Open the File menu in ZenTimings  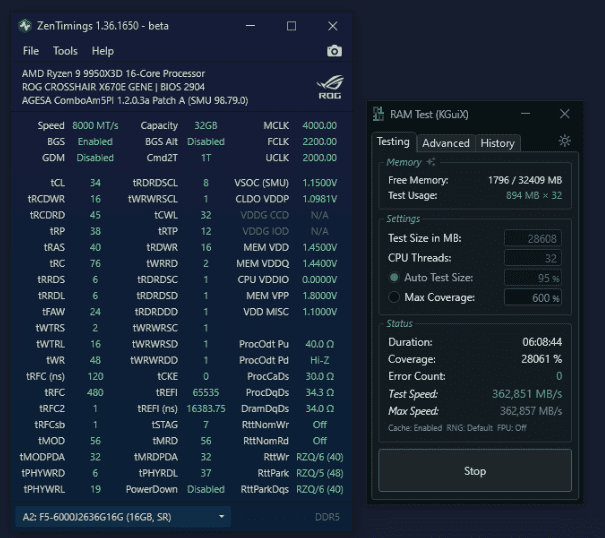point(31,51)
